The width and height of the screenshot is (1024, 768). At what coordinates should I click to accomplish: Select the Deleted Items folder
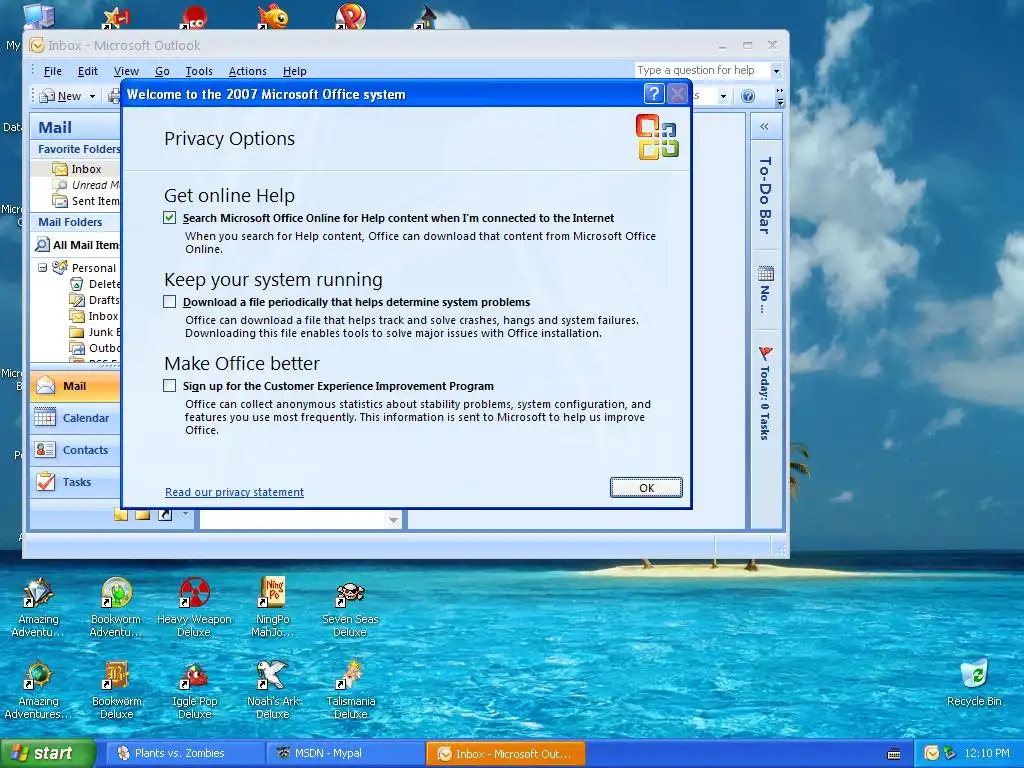95,284
